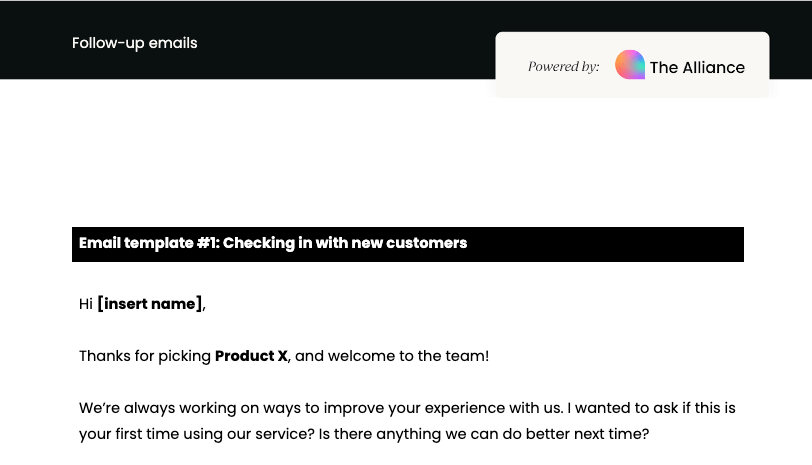This screenshot has width=812, height=465.
Task: Click the greeting word "Hi"
Action: point(86,304)
